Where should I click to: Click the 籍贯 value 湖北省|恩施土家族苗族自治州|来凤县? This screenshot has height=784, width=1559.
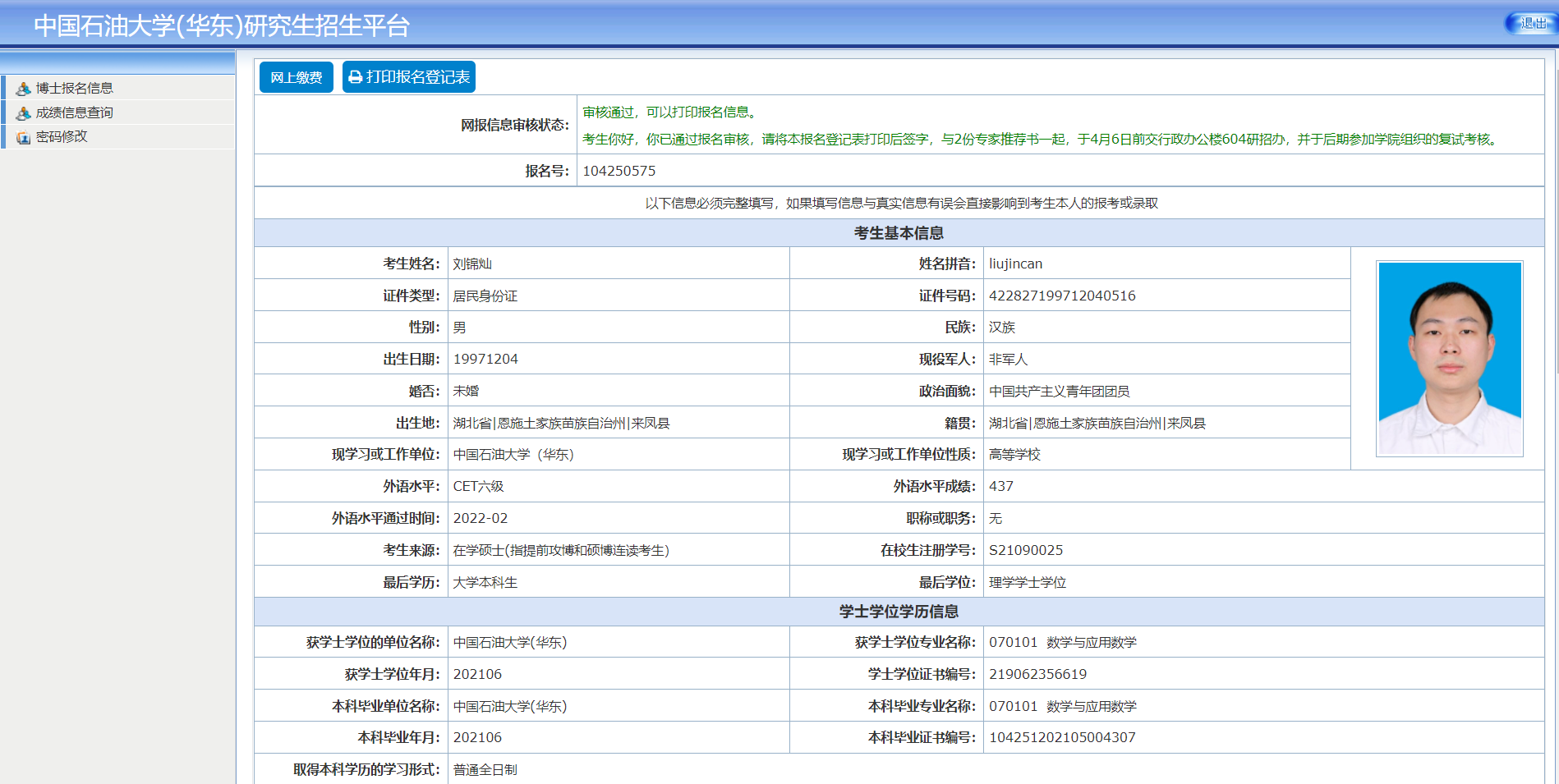1097,423
